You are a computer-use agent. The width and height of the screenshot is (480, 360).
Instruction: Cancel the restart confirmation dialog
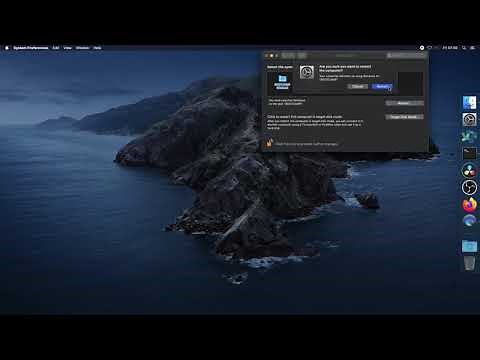358,86
